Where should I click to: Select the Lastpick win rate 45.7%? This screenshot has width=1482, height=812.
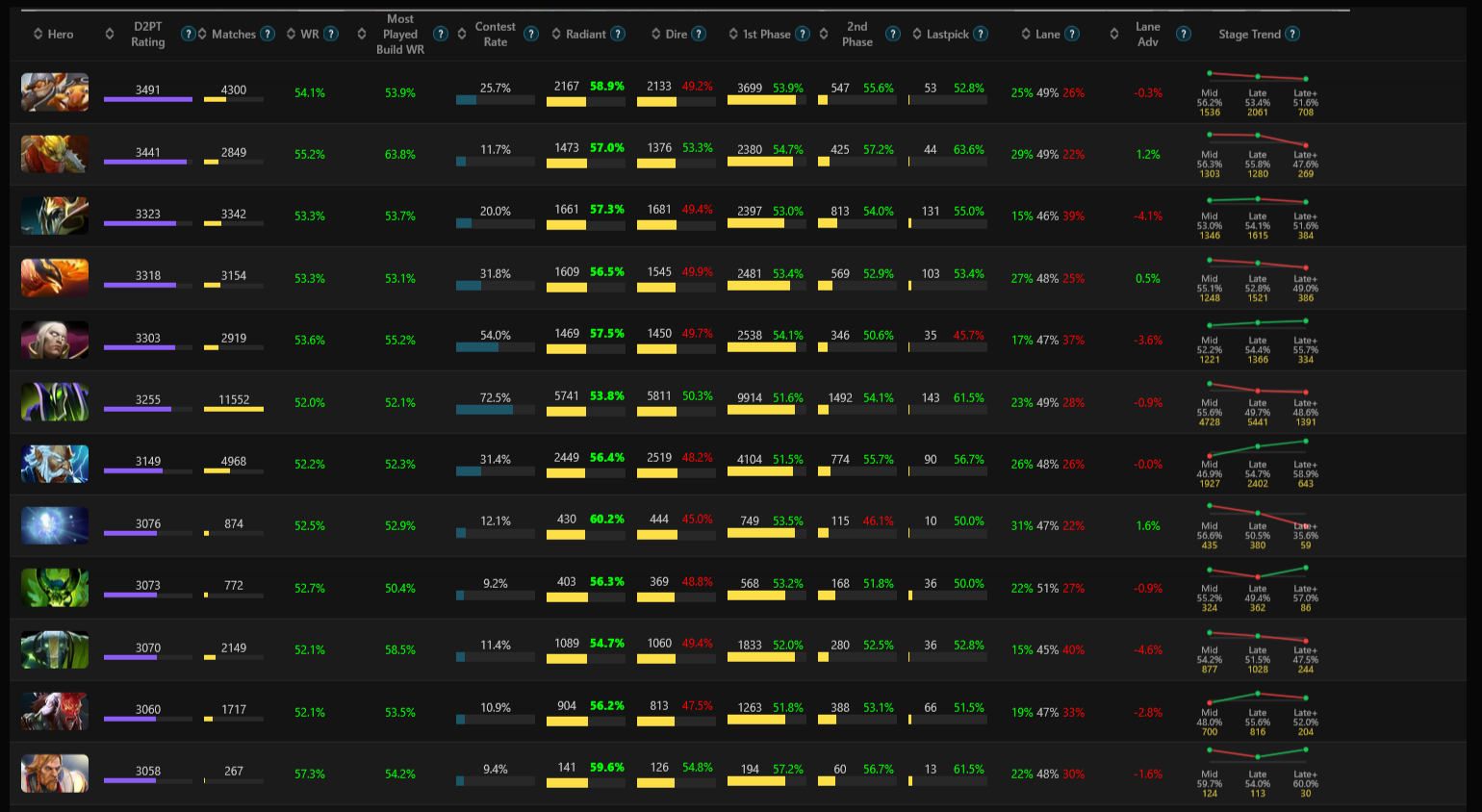(x=969, y=336)
